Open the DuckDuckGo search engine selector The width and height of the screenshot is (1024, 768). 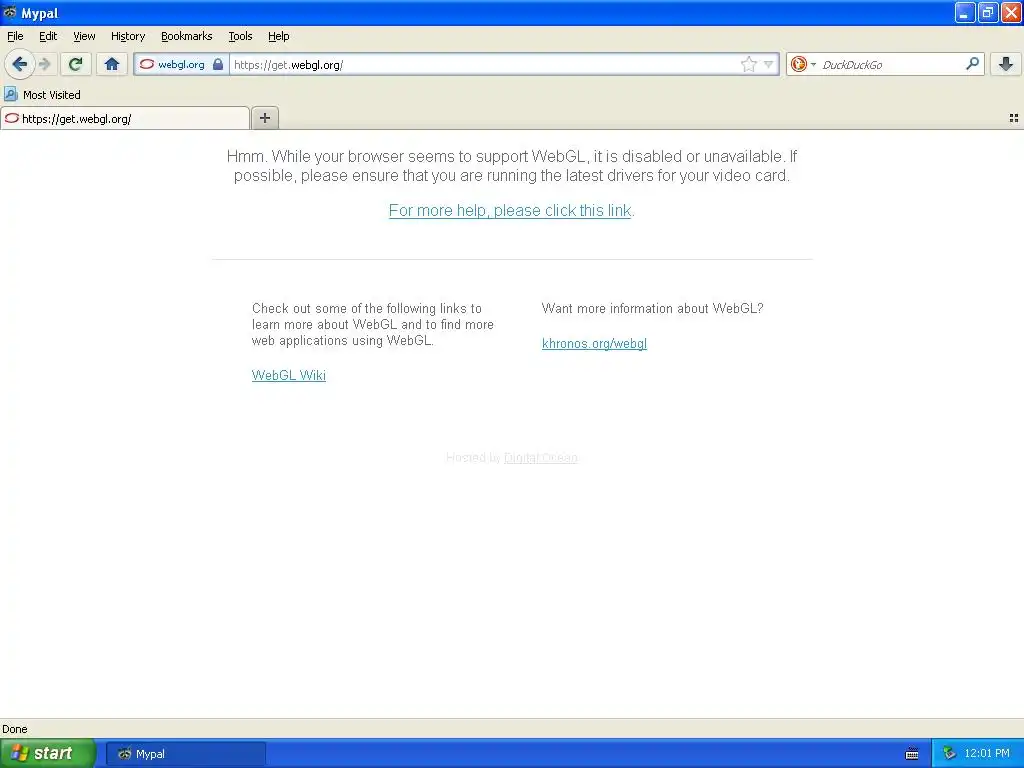coord(803,64)
